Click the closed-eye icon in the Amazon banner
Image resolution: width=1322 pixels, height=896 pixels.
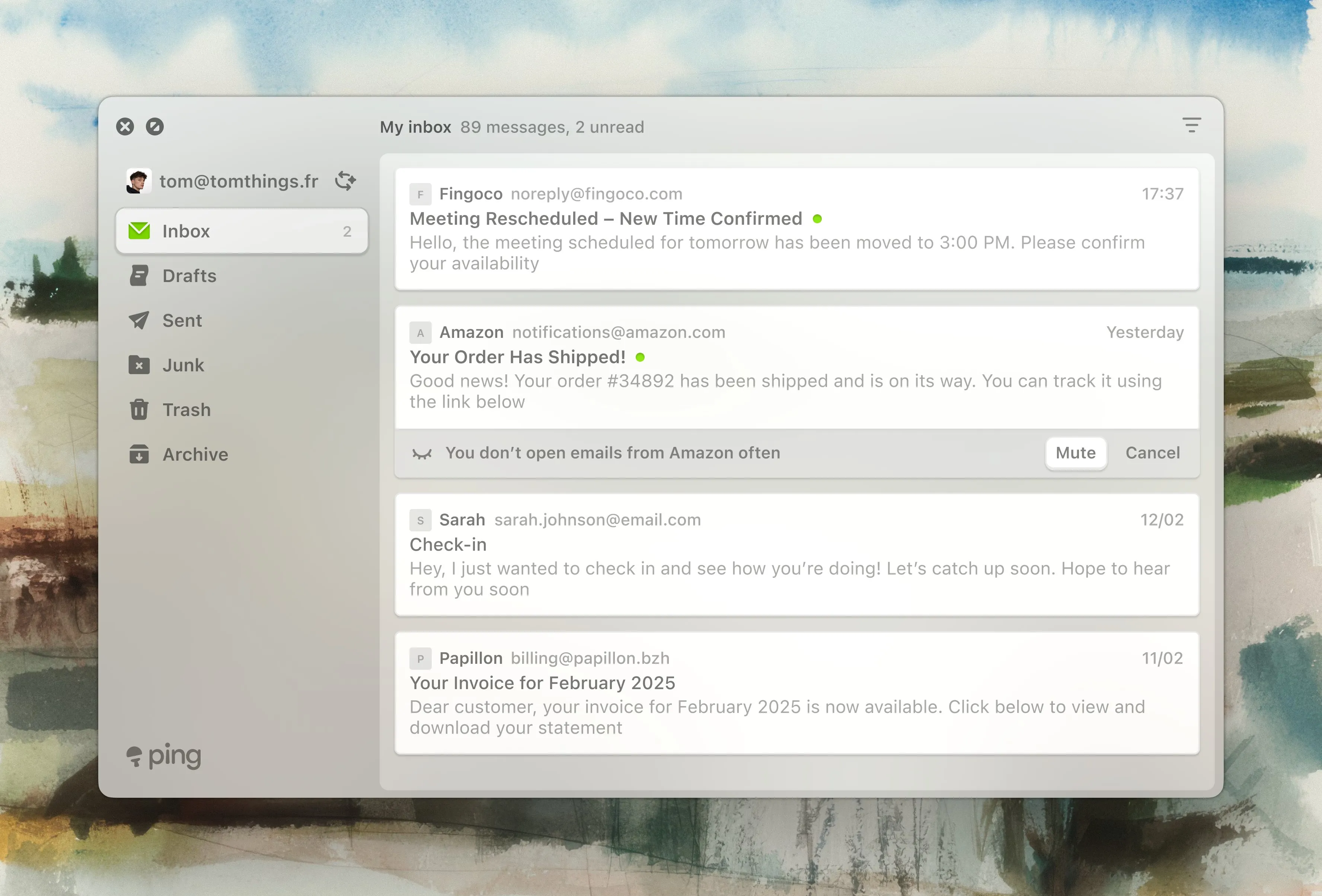[422, 452]
